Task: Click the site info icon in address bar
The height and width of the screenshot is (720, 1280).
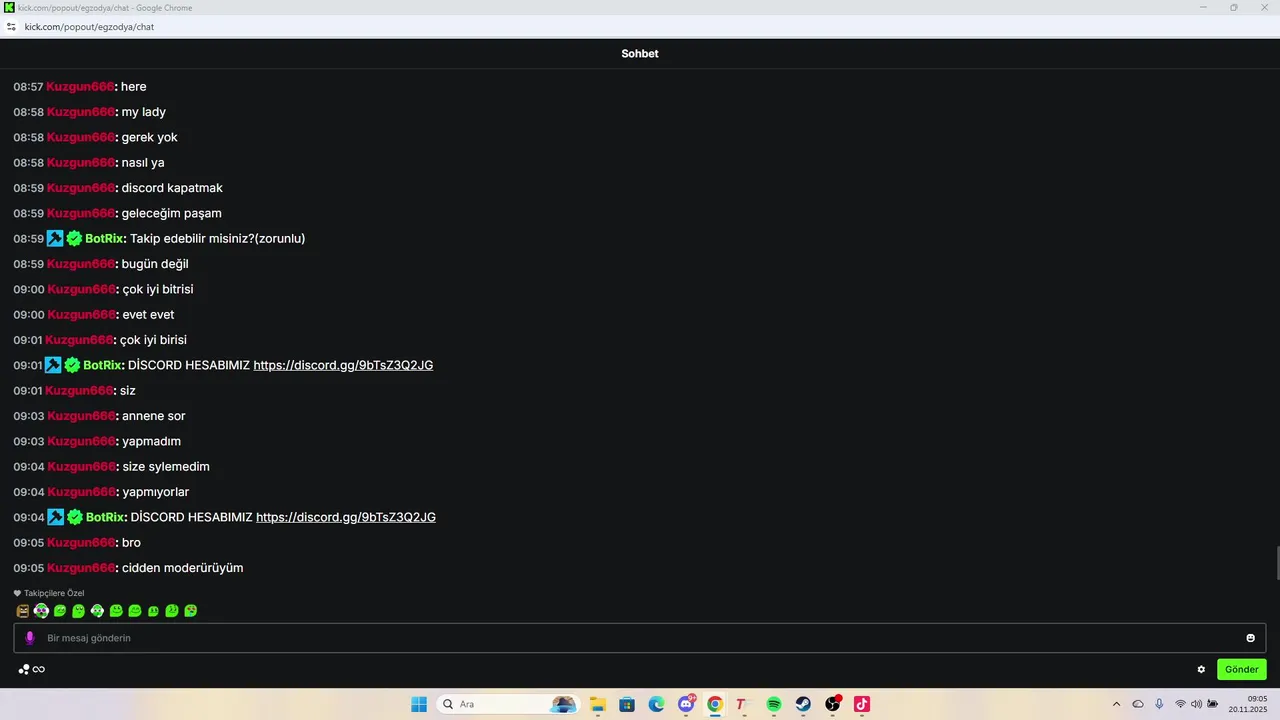Action: [x=11, y=27]
